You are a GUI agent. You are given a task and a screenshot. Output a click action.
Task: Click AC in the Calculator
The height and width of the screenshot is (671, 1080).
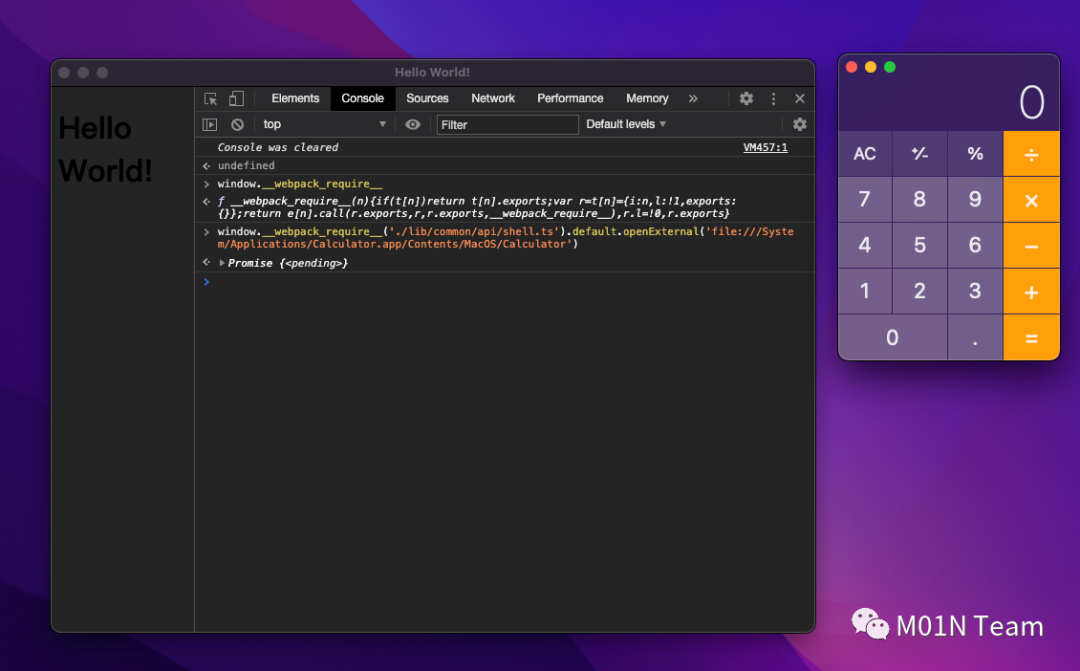[864, 154]
